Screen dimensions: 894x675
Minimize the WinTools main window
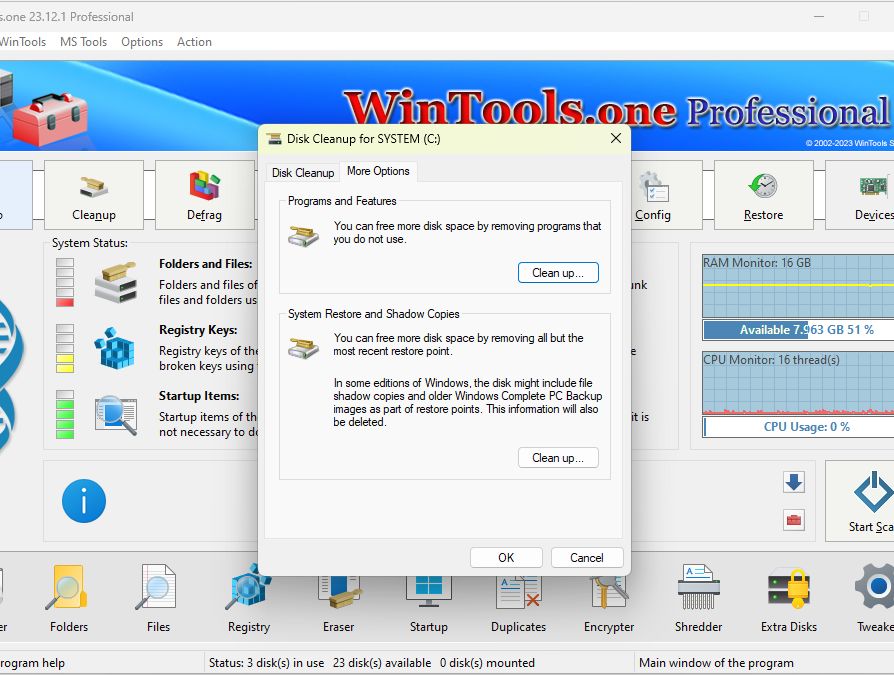coord(819,17)
